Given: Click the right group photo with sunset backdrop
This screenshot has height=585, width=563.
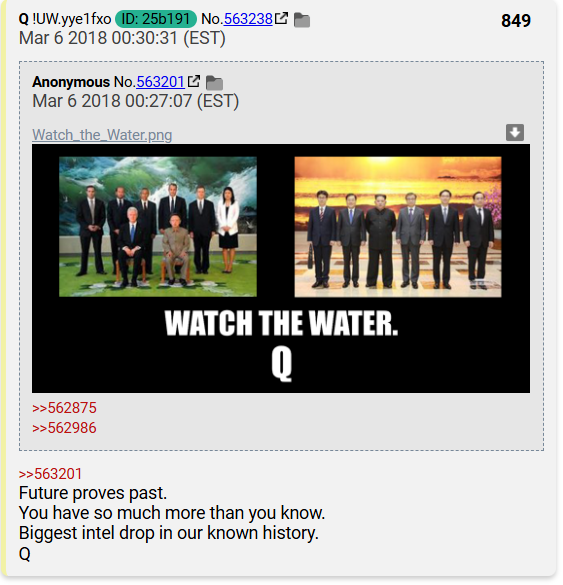Looking at the screenshot, I should click(398, 227).
